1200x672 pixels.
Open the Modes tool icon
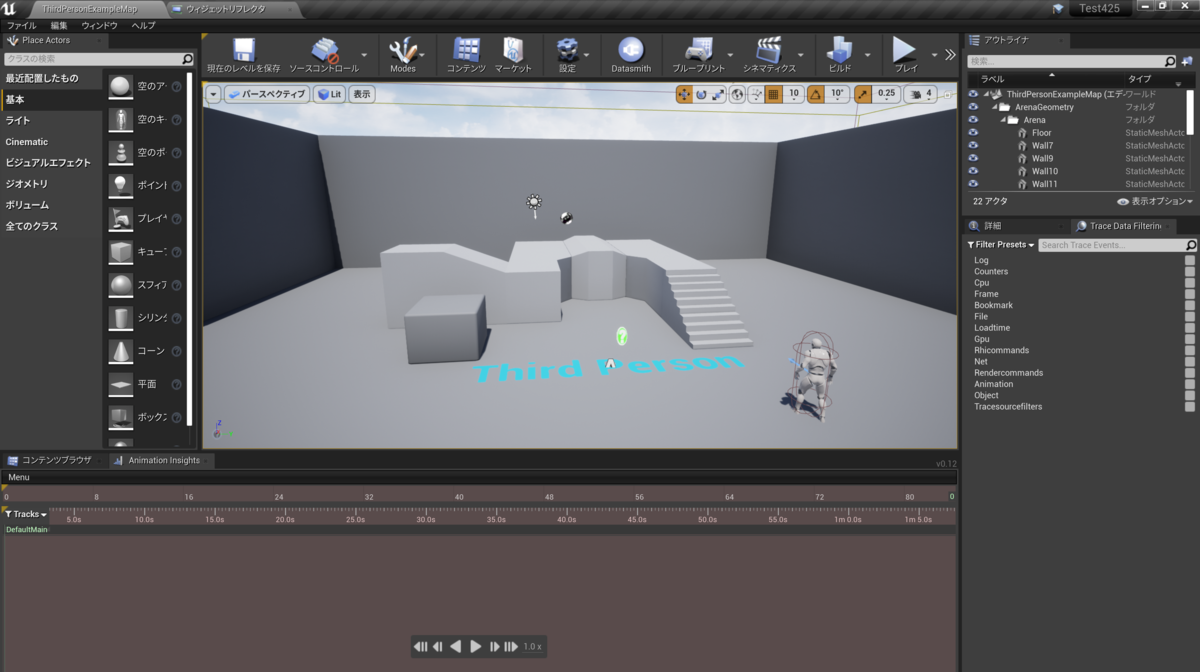pos(402,50)
